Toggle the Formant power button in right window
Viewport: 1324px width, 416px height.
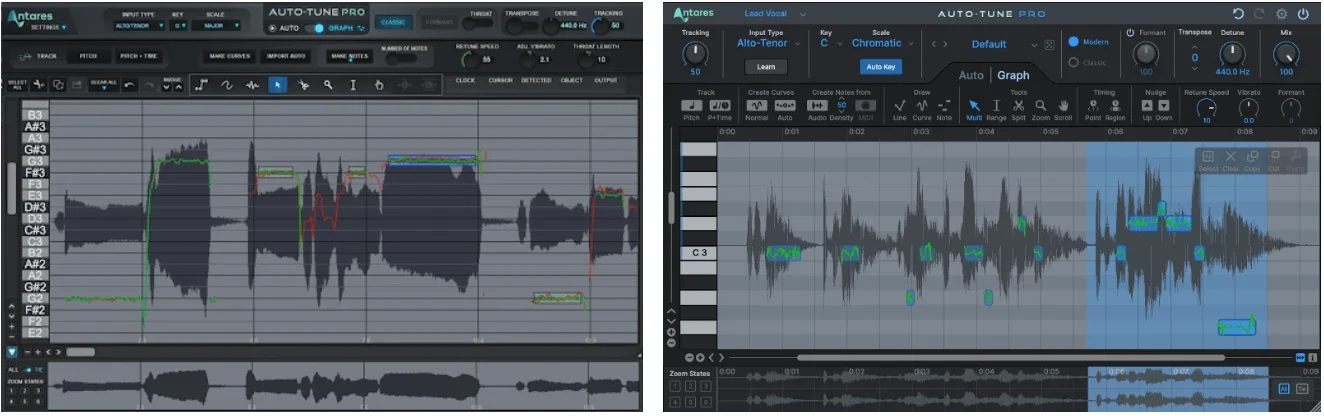(x=1131, y=32)
